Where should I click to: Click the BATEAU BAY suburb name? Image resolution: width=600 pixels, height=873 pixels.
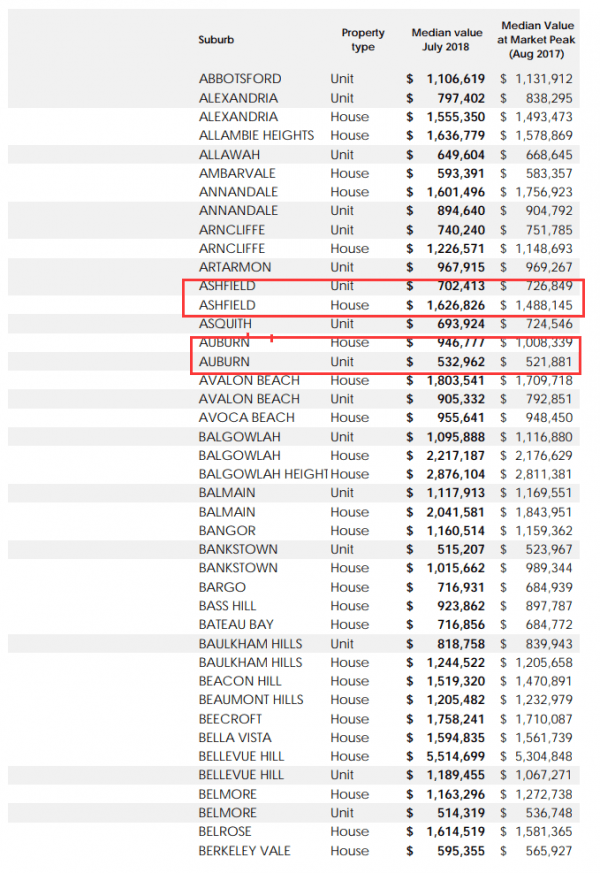239,625
